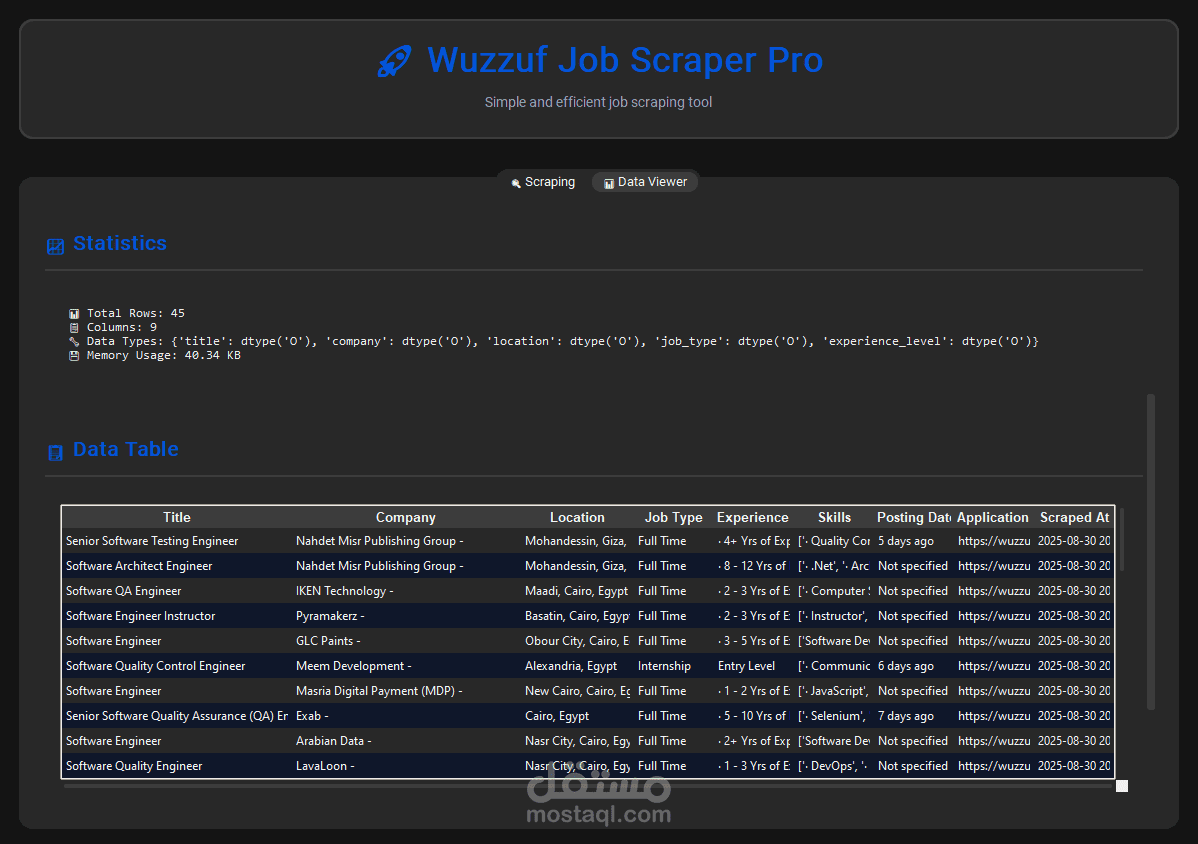Click the Memory Usage disk icon

74,355
